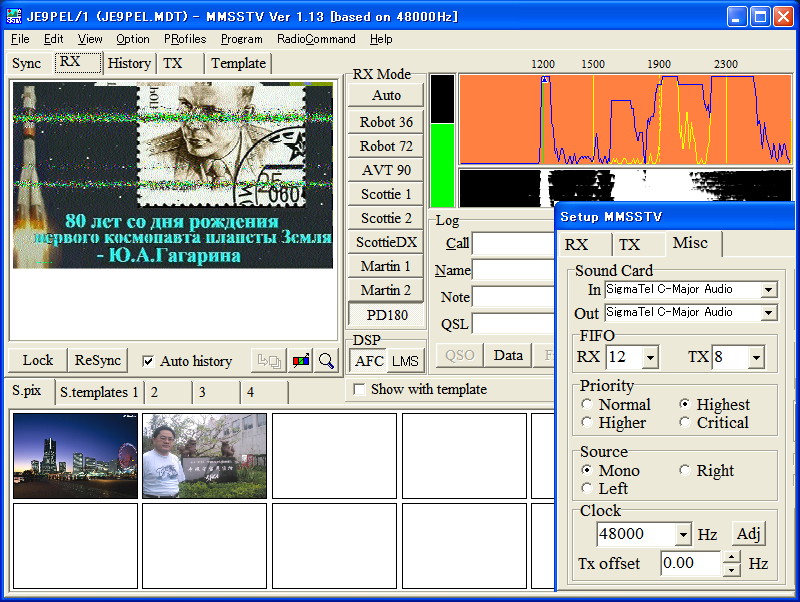Click the Auto RX mode button
Viewport: 800px width, 602px height.
[x=386, y=95]
